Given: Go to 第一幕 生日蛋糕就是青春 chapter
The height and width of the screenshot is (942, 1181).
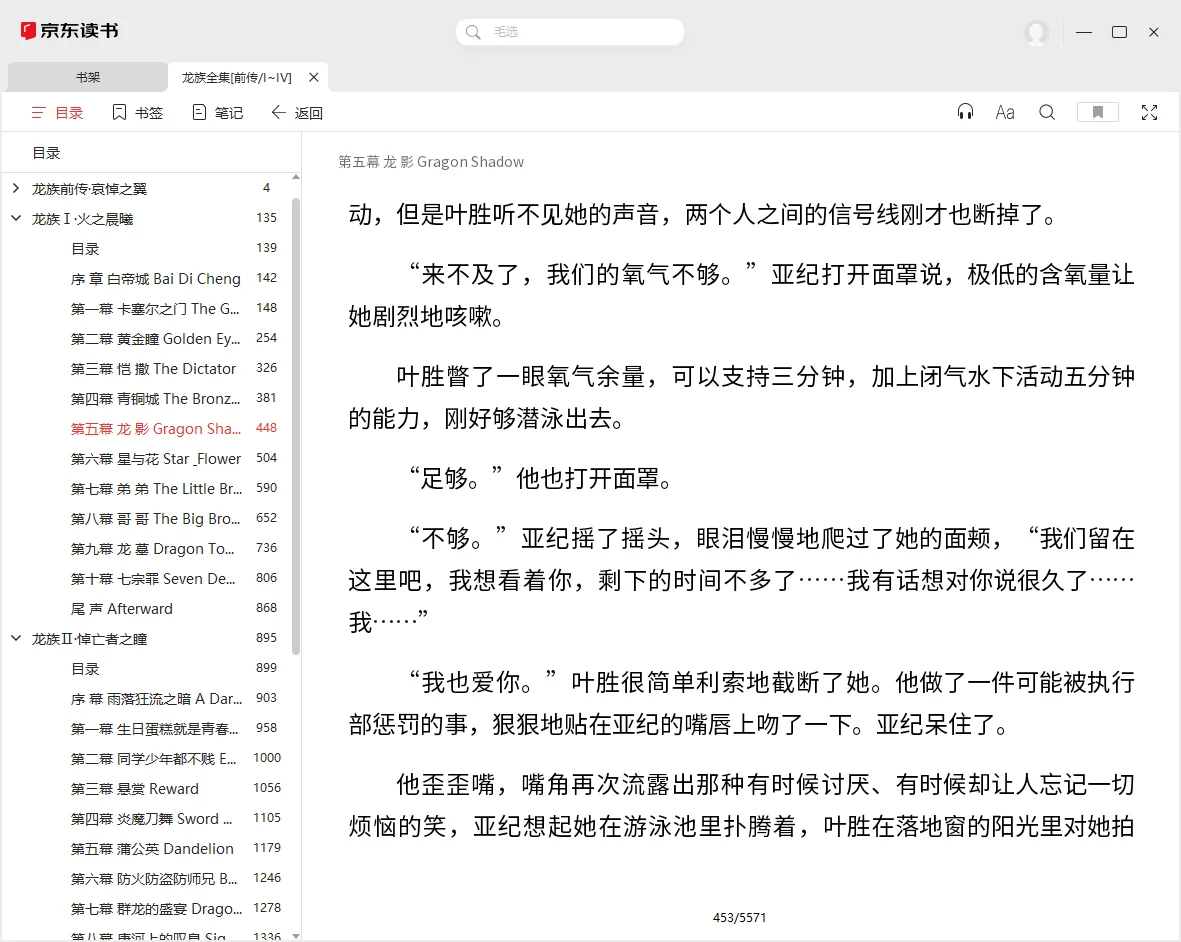Looking at the screenshot, I should point(154,729).
